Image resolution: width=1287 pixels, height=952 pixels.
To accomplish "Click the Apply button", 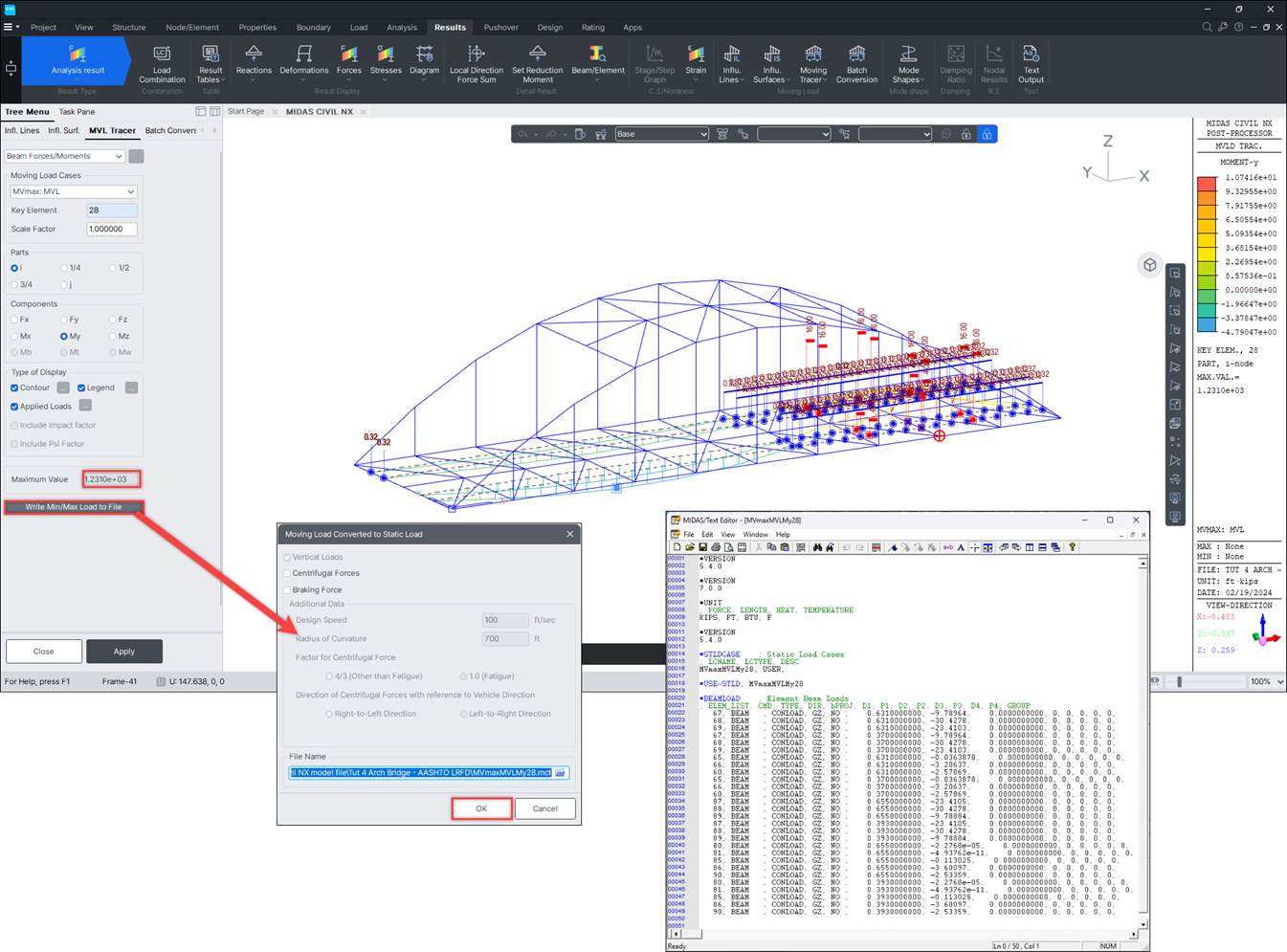I will (124, 652).
